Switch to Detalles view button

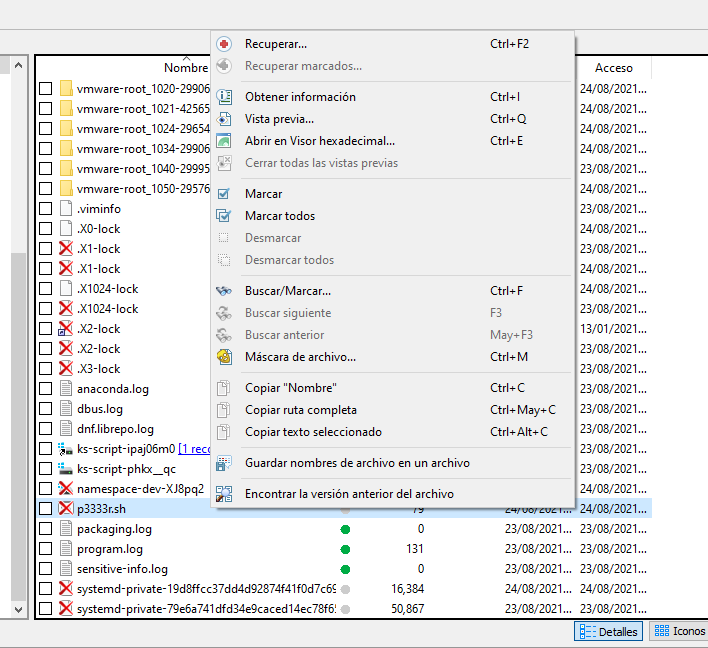click(x=609, y=631)
